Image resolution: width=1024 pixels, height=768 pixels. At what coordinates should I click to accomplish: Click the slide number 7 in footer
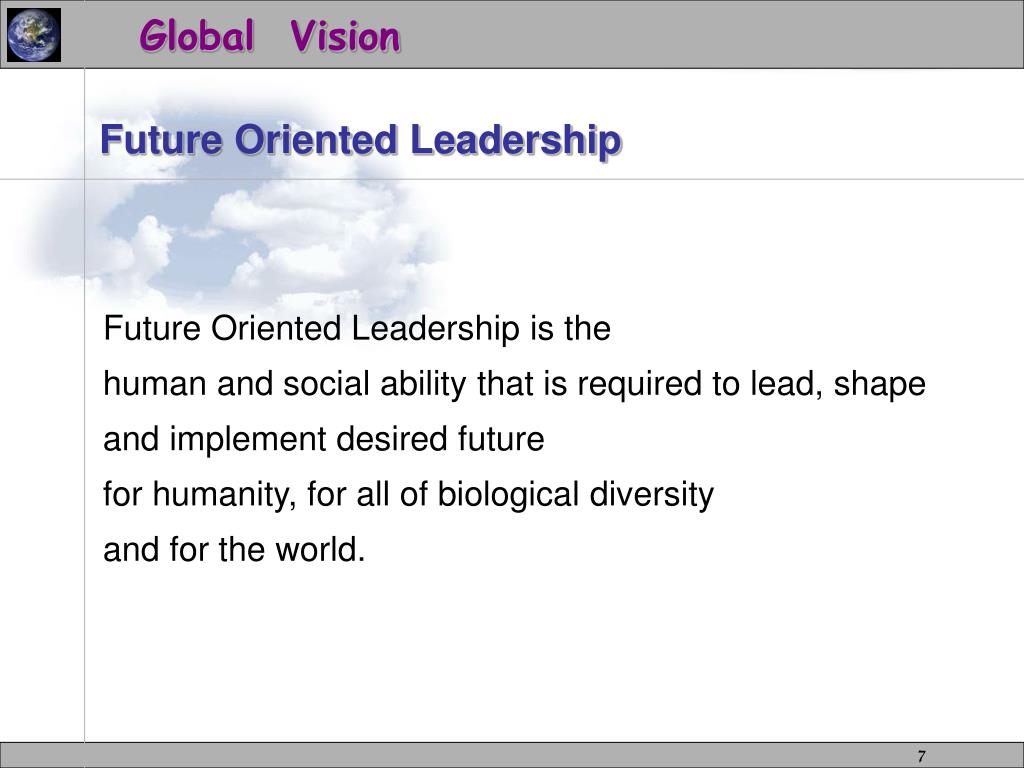pyautogui.click(x=921, y=756)
